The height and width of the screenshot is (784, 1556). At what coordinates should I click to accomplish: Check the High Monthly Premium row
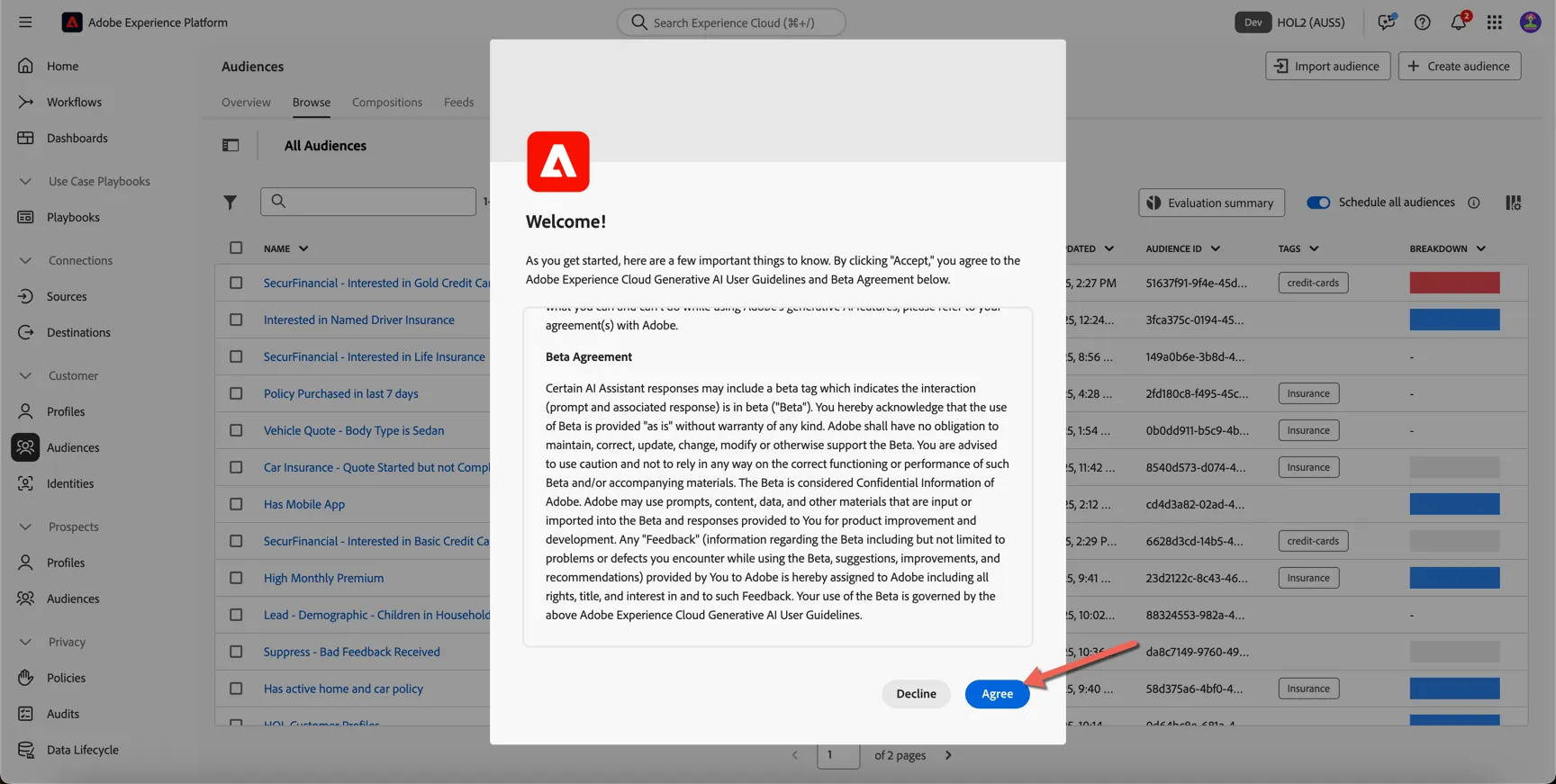(x=236, y=578)
